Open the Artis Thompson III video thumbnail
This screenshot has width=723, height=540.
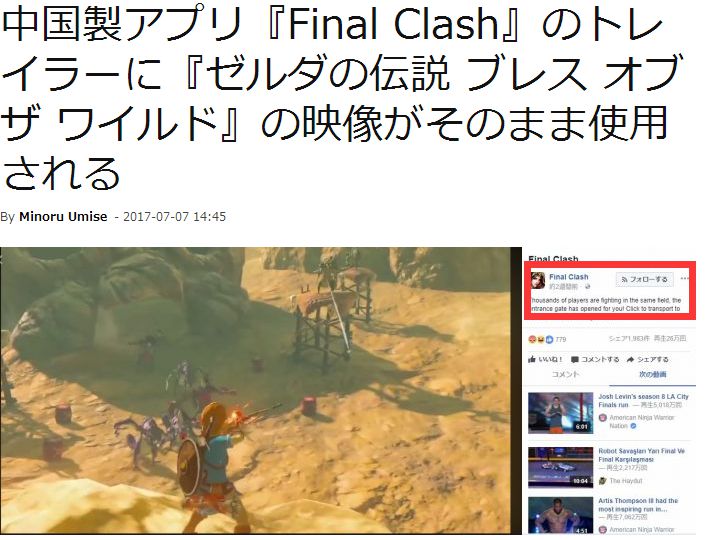click(560, 515)
